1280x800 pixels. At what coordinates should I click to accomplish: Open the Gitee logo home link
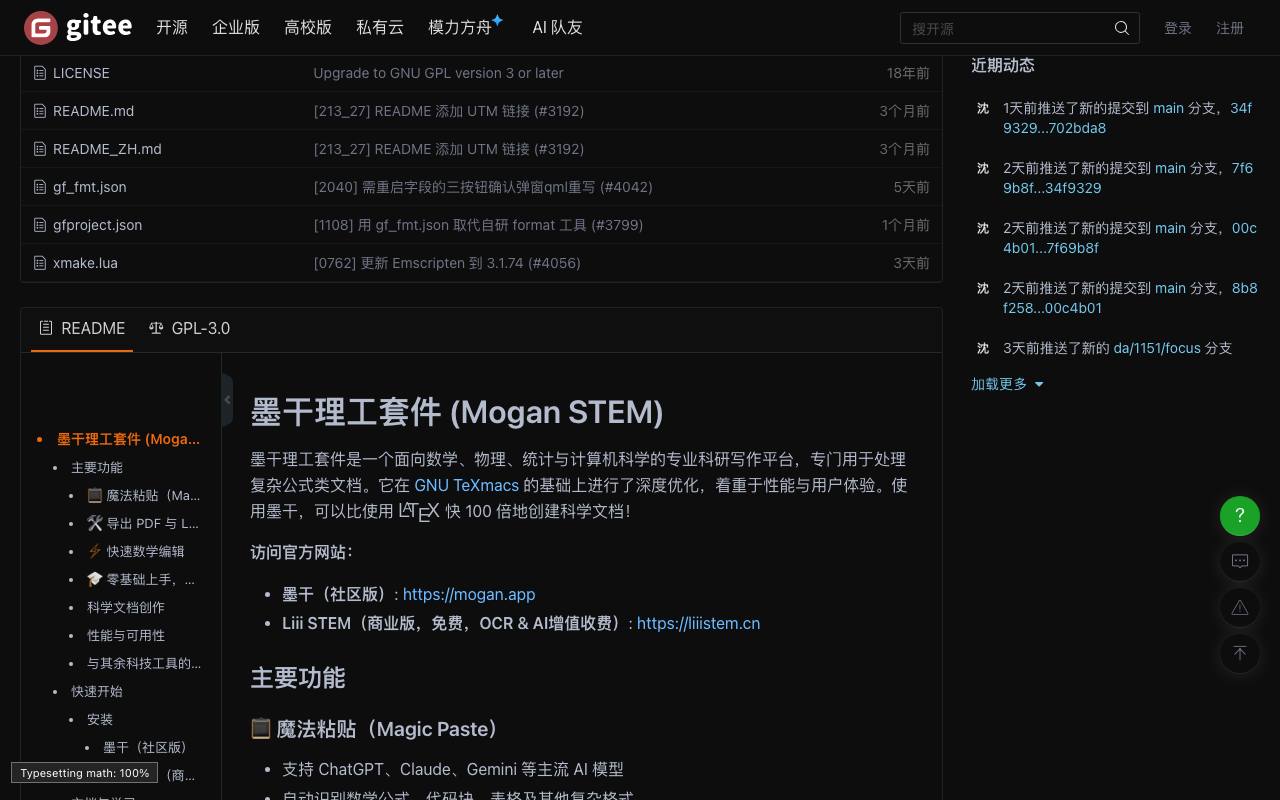78,28
